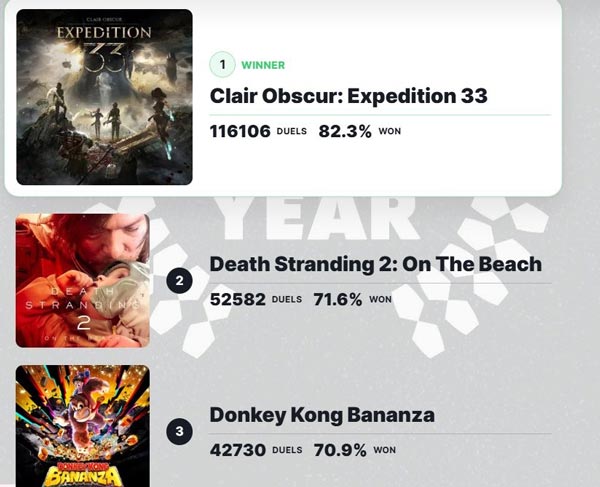
Task: Click the green WINNER label
Action: coord(263,66)
